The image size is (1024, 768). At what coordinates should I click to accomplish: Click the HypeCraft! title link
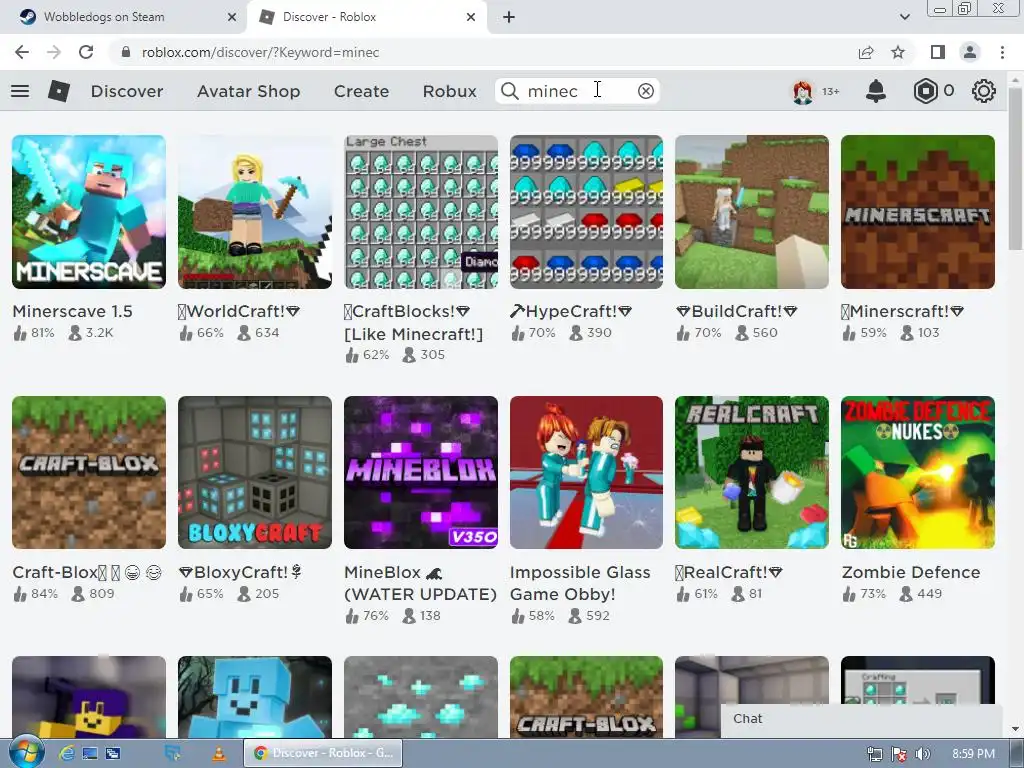[571, 312]
